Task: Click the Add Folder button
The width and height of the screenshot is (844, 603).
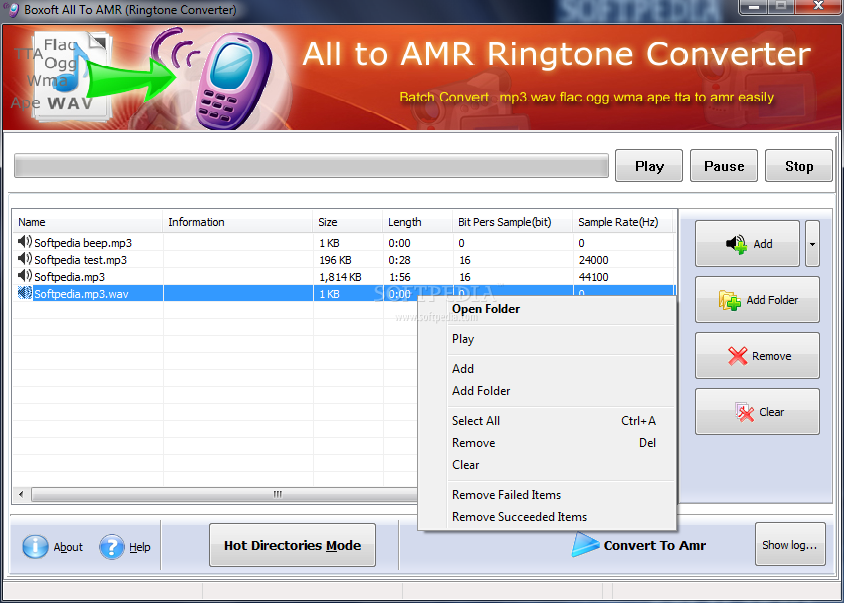Action: tap(757, 300)
